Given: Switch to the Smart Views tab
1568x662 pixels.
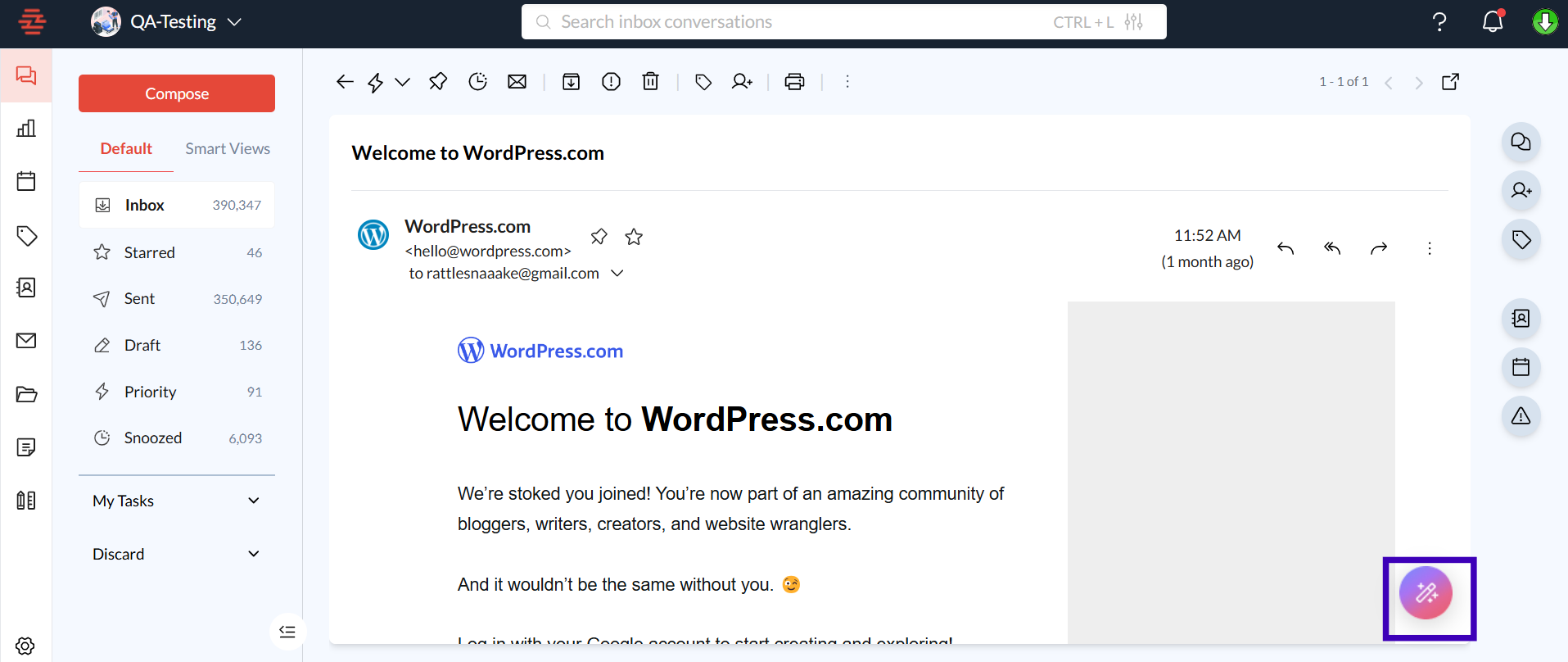Looking at the screenshot, I should (228, 148).
